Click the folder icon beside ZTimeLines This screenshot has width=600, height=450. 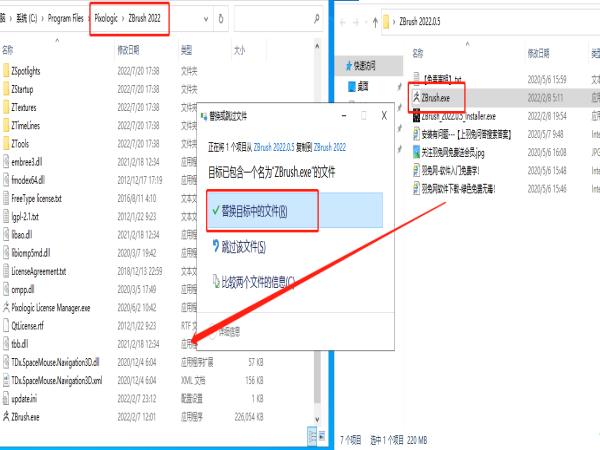click(x=6, y=126)
